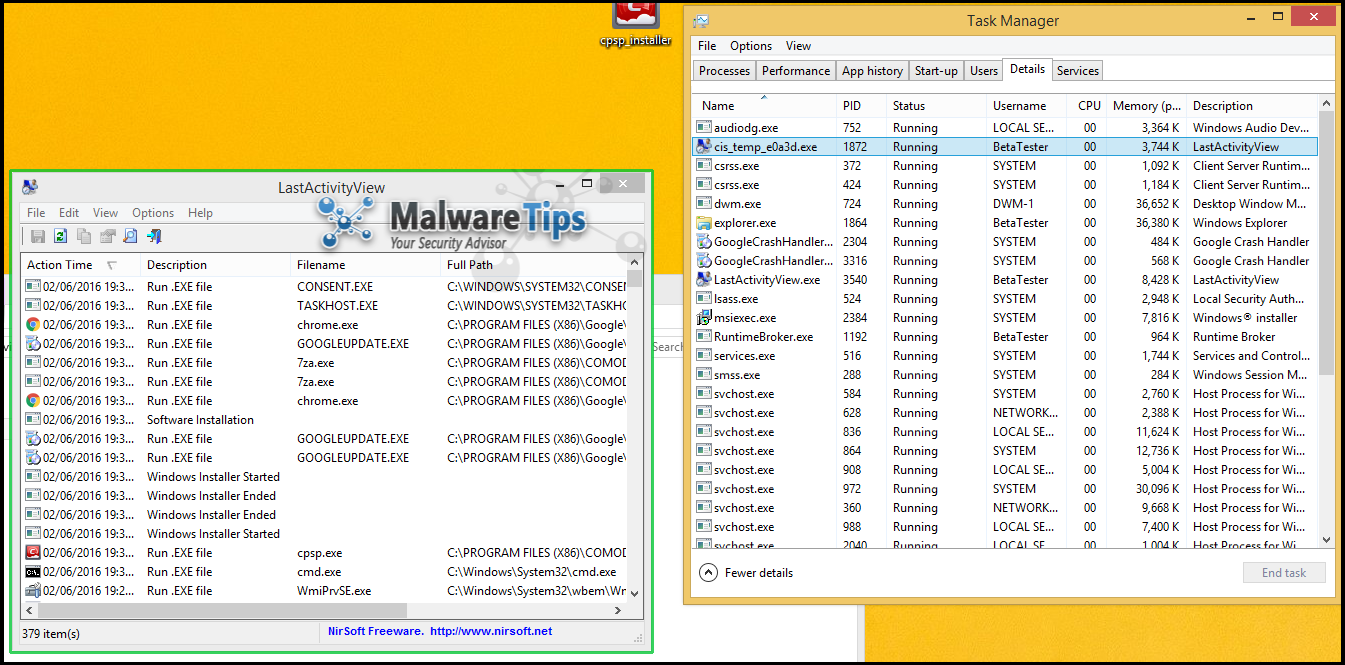This screenshot has height=665, width=1345.
Task: Switch to the Processes tab
Action: [x=724, y=71]
